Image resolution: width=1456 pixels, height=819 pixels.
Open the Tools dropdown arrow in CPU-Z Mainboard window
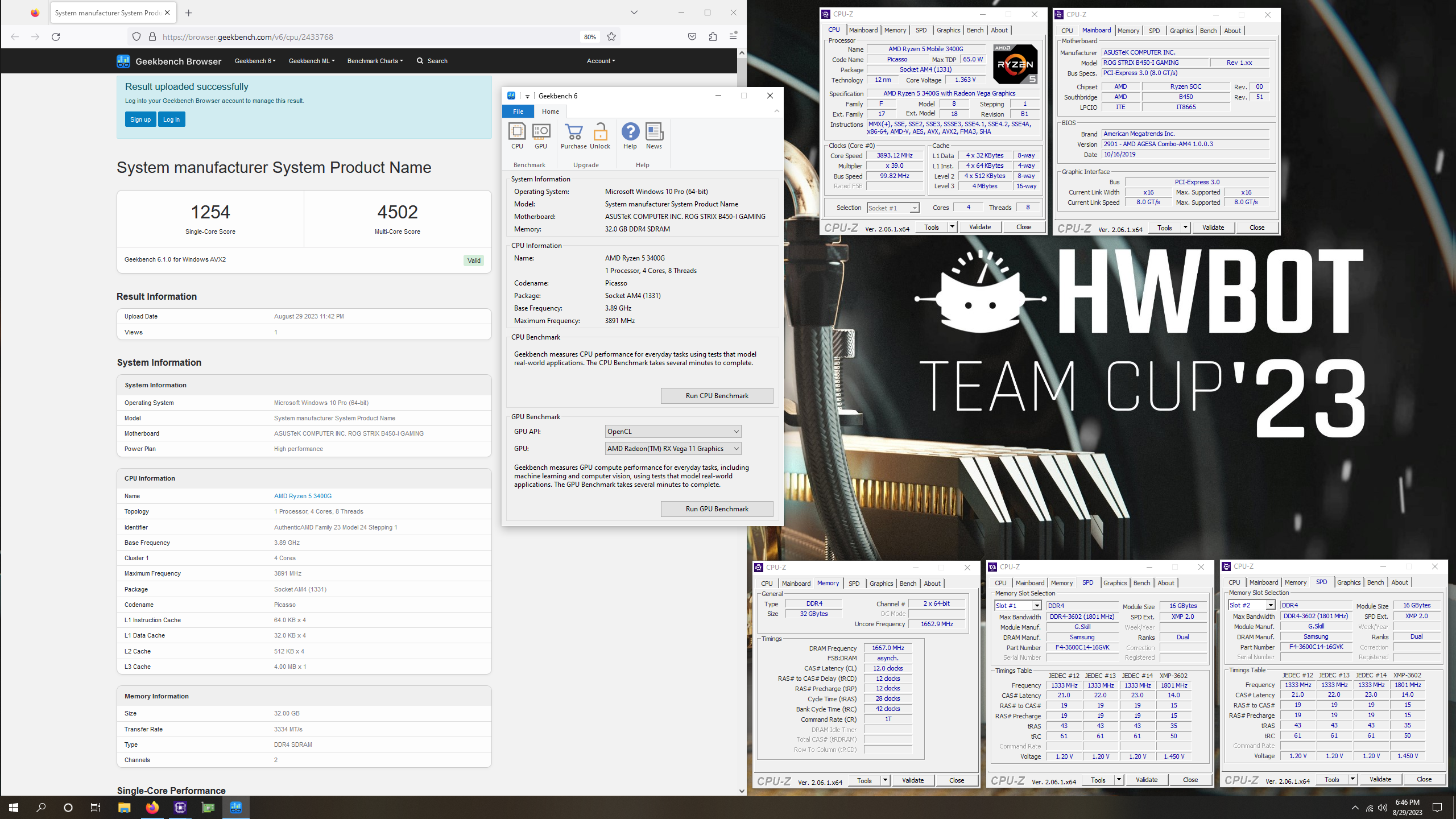pos(1186,227)
